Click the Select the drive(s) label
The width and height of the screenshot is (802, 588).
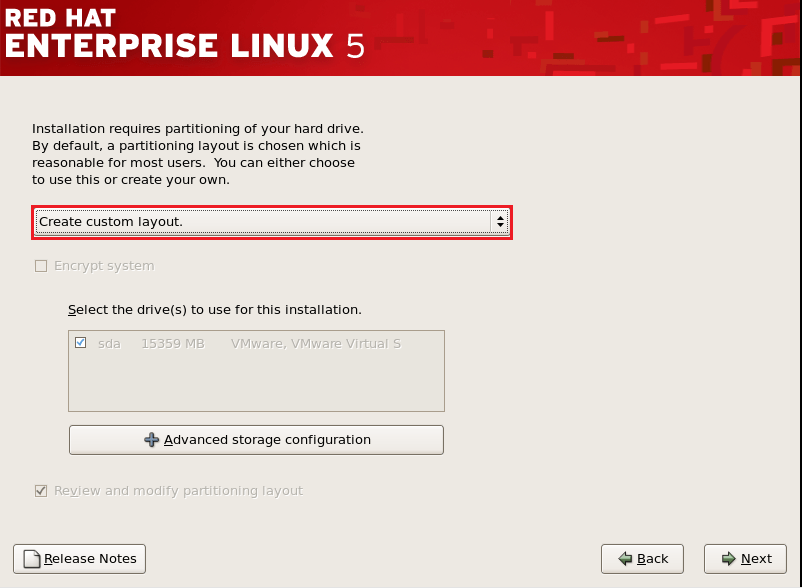coord(214,310)
